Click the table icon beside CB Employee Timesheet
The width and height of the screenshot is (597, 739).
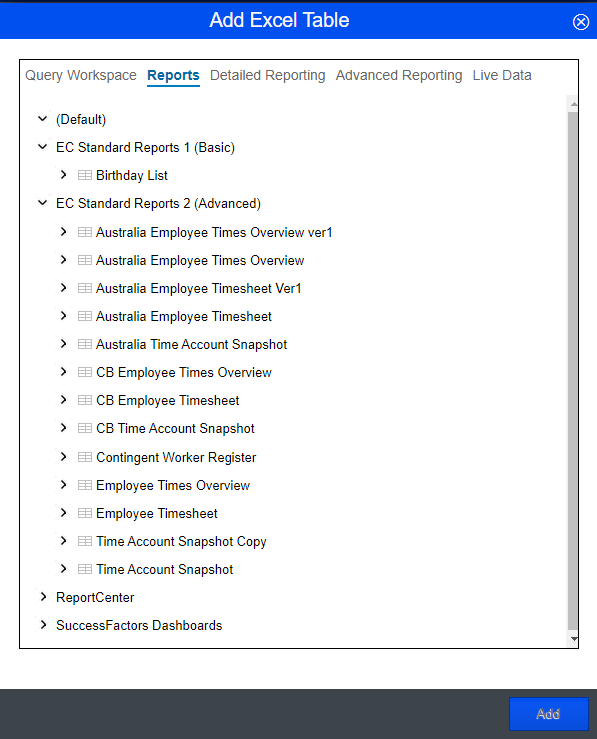(x=85, y=400)
